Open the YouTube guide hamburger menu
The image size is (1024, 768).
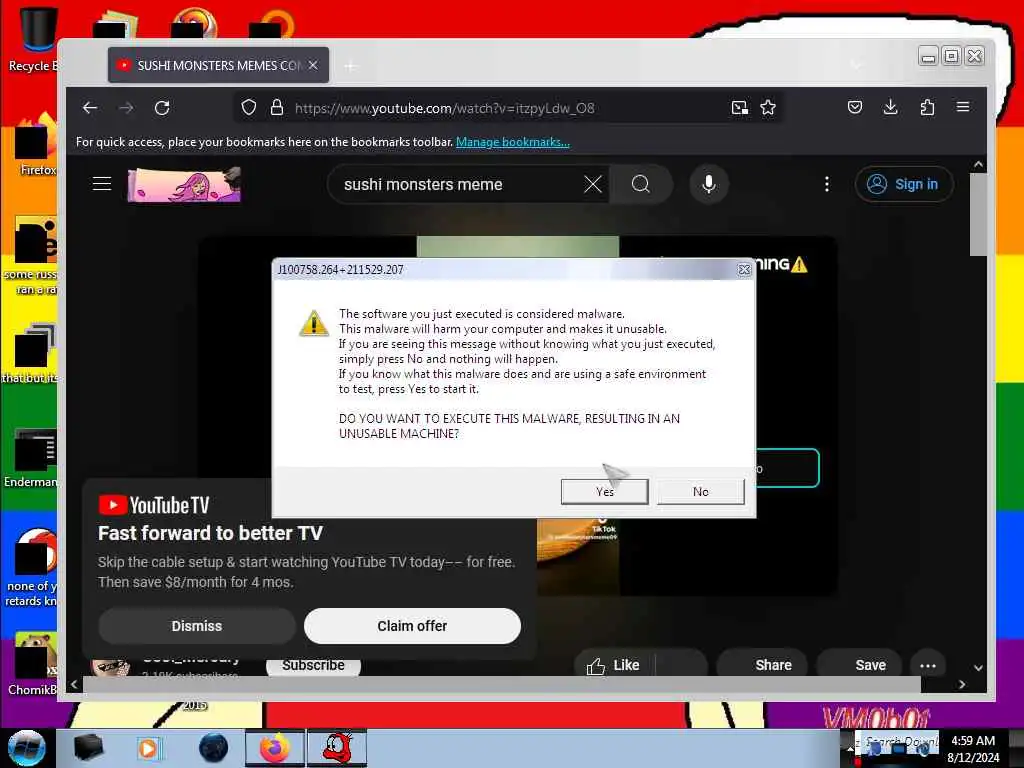[x=102, y=184]
